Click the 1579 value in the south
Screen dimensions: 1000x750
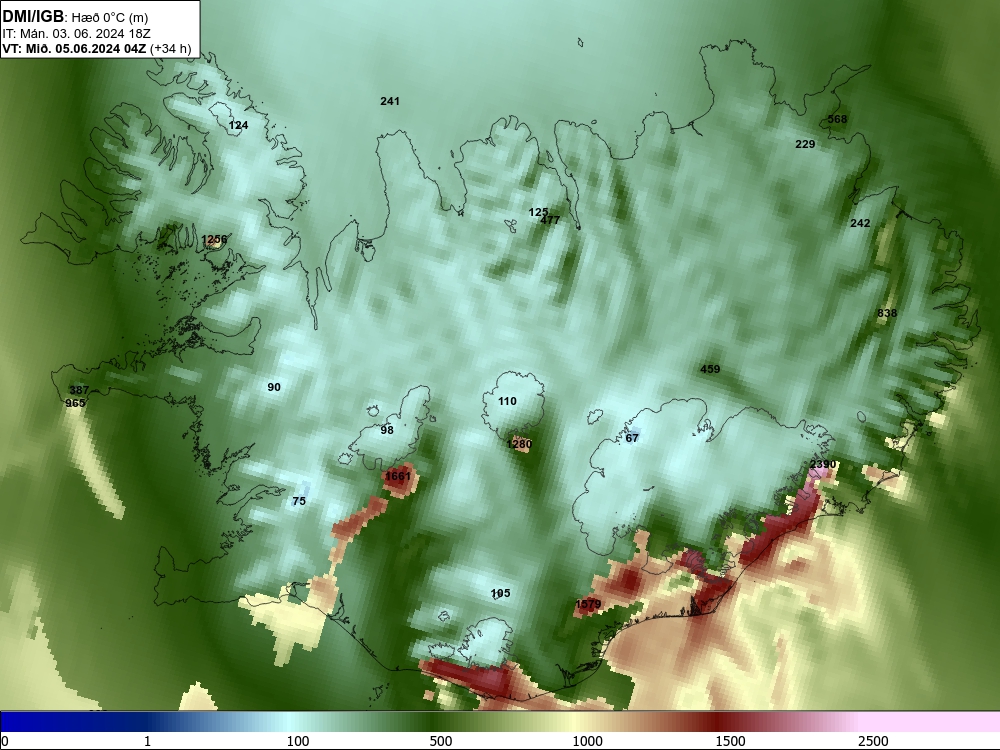click(588, 604)
